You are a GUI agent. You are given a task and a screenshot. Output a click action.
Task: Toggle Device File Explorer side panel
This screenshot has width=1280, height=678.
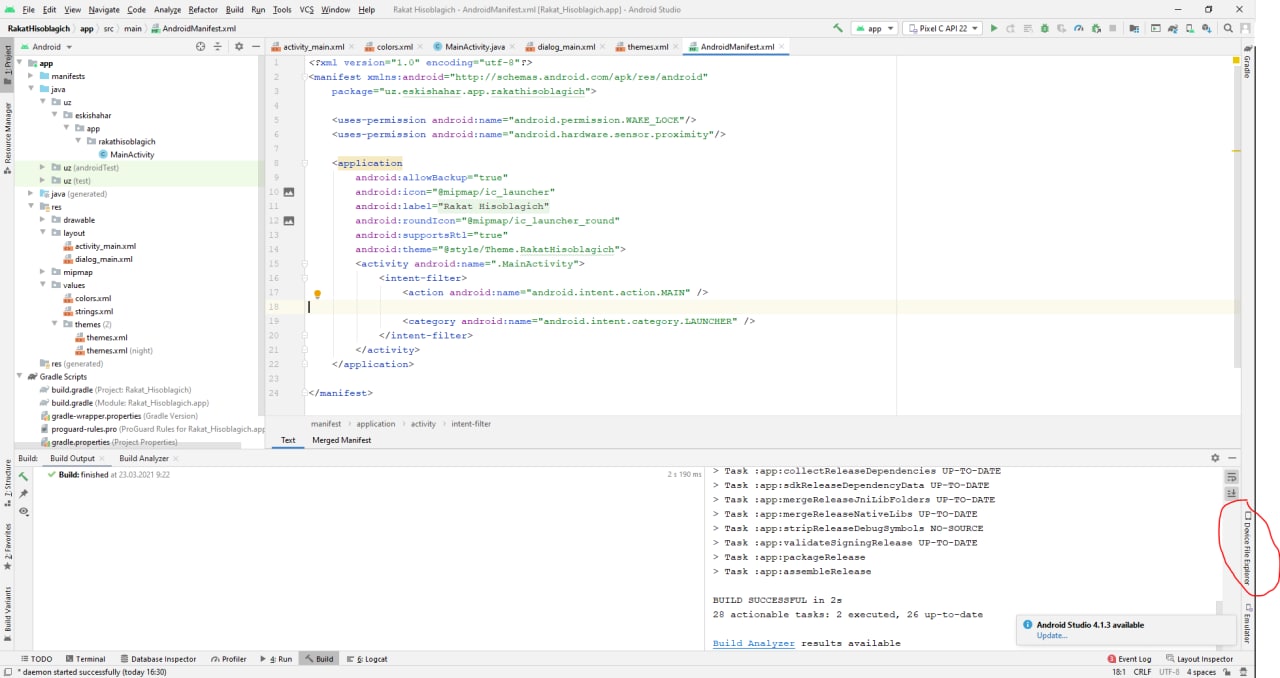click(x=1248, y=548)
